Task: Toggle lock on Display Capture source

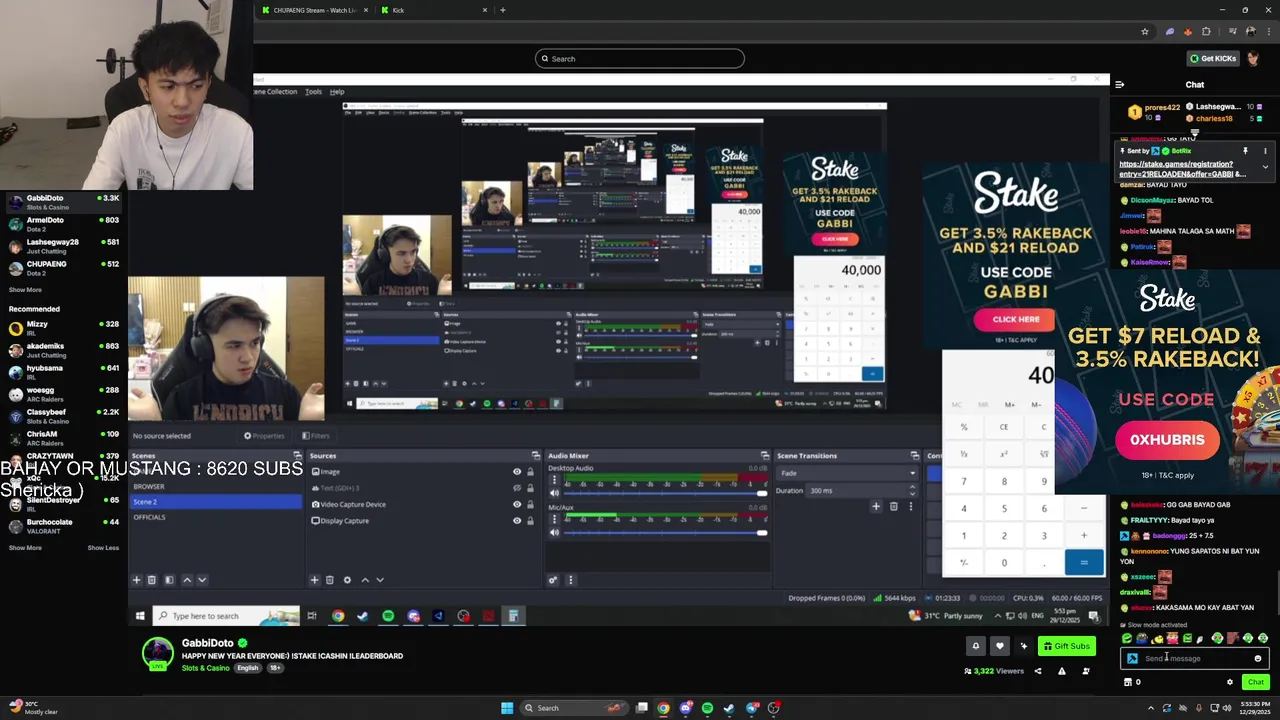Action: (530, 521)
